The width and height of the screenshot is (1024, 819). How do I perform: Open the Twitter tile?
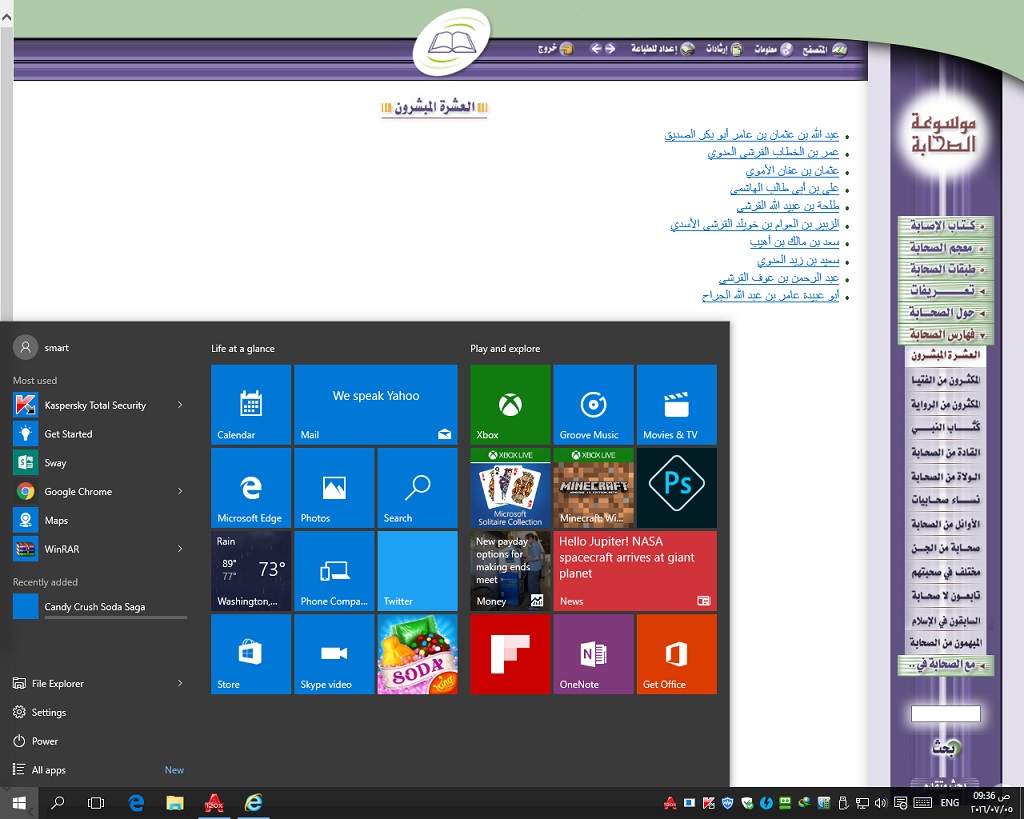[x=417, y=571]
